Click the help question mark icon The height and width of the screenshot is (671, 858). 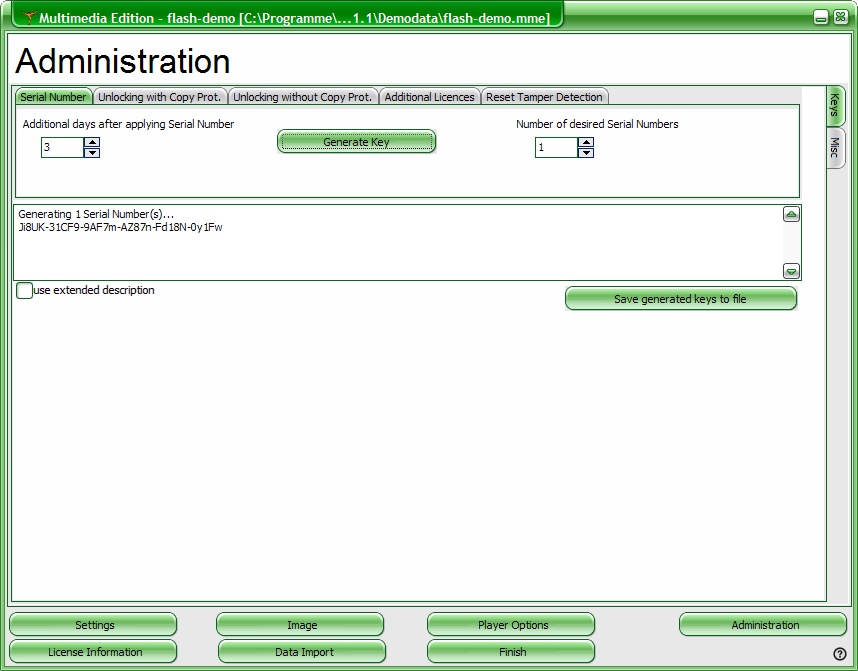[840, 654]
